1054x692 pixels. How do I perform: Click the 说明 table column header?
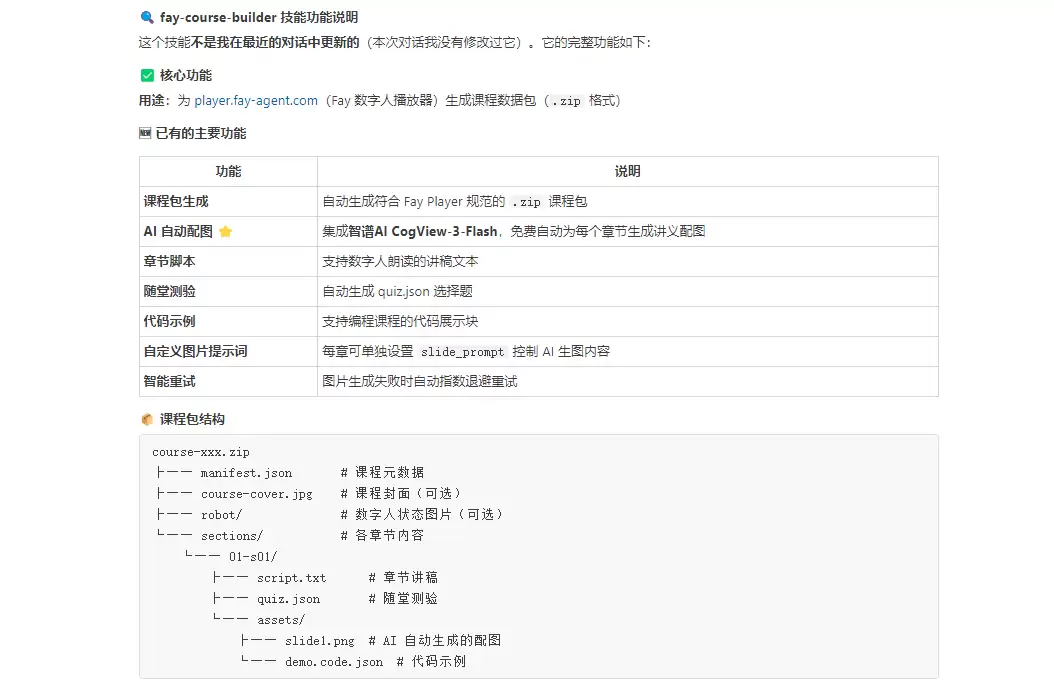tap(627, 171)
